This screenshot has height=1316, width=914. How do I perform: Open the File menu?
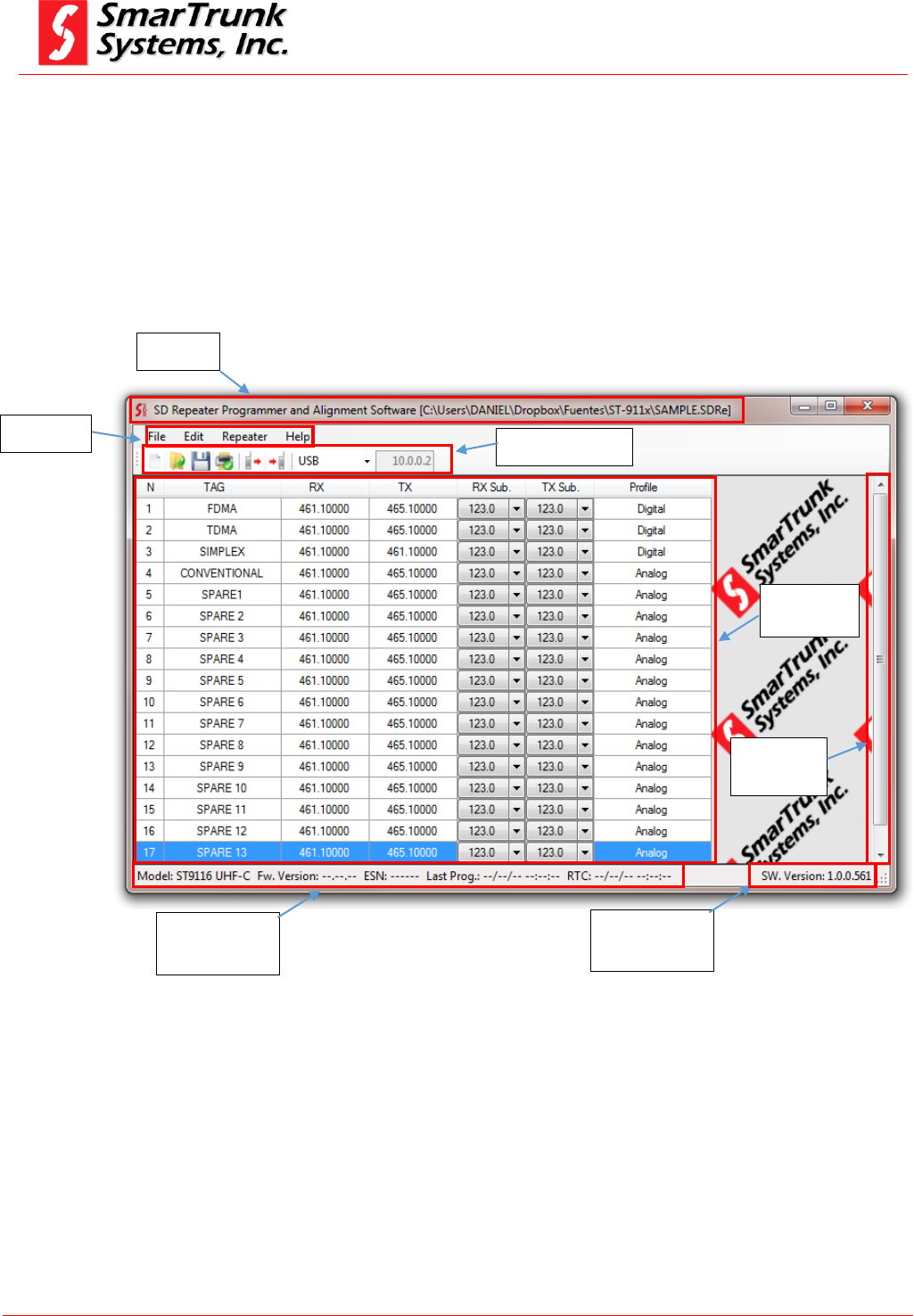click(x=157, y=437)
